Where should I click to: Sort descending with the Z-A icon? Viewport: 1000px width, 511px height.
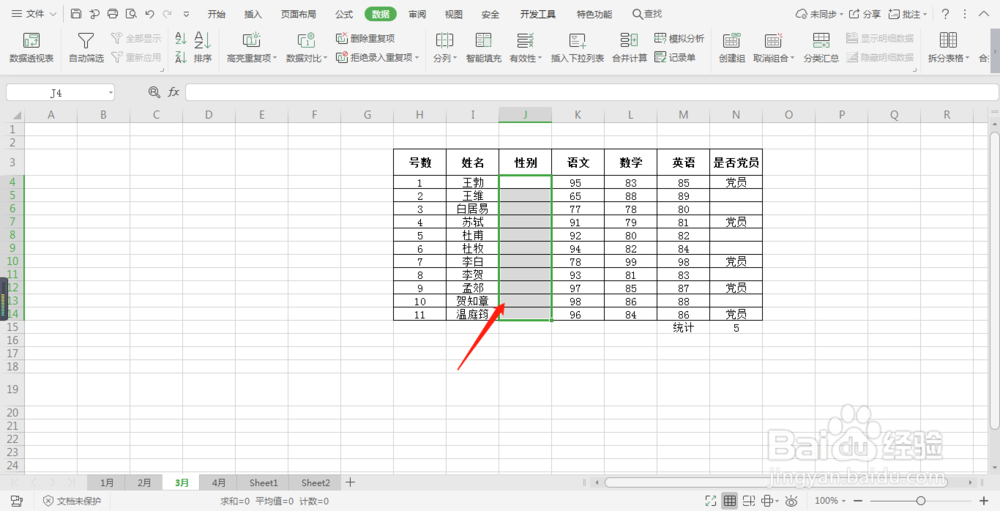point(180,57)
